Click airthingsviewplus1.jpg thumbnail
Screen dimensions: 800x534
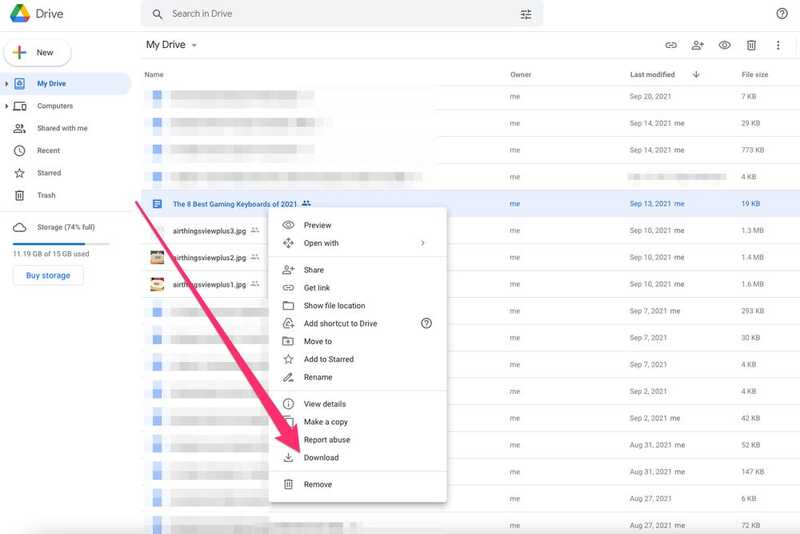click(x=157, y=285)
